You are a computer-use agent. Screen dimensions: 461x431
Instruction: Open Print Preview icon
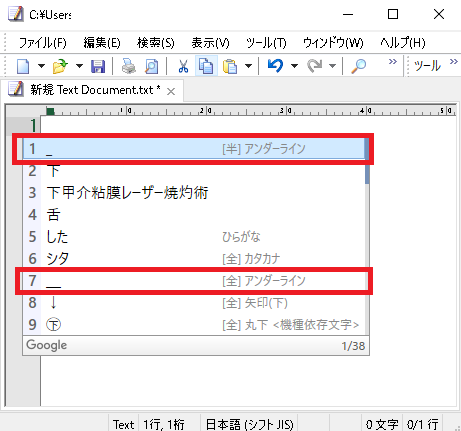(151, 66)
